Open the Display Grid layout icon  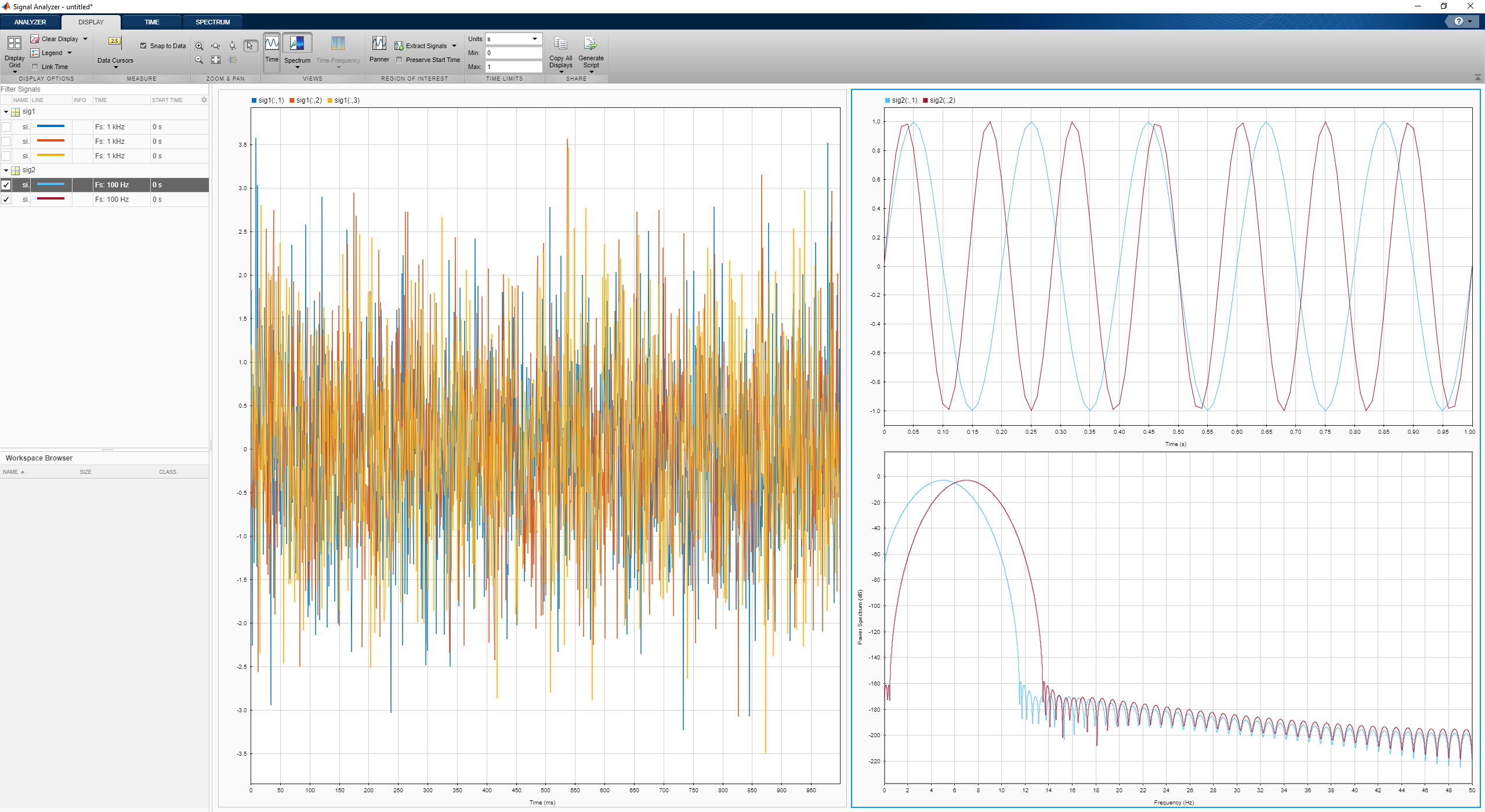(15, 43)
